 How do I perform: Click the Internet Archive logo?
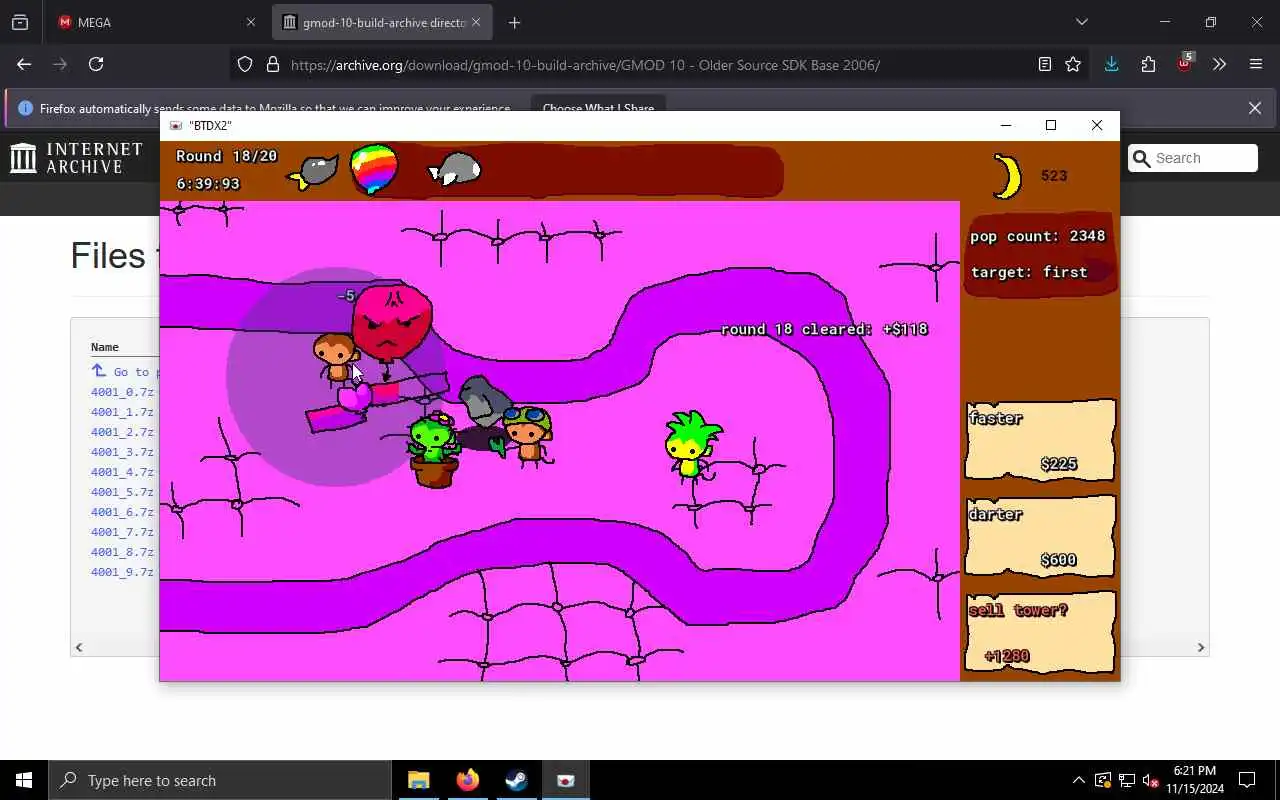click(76, 158)
